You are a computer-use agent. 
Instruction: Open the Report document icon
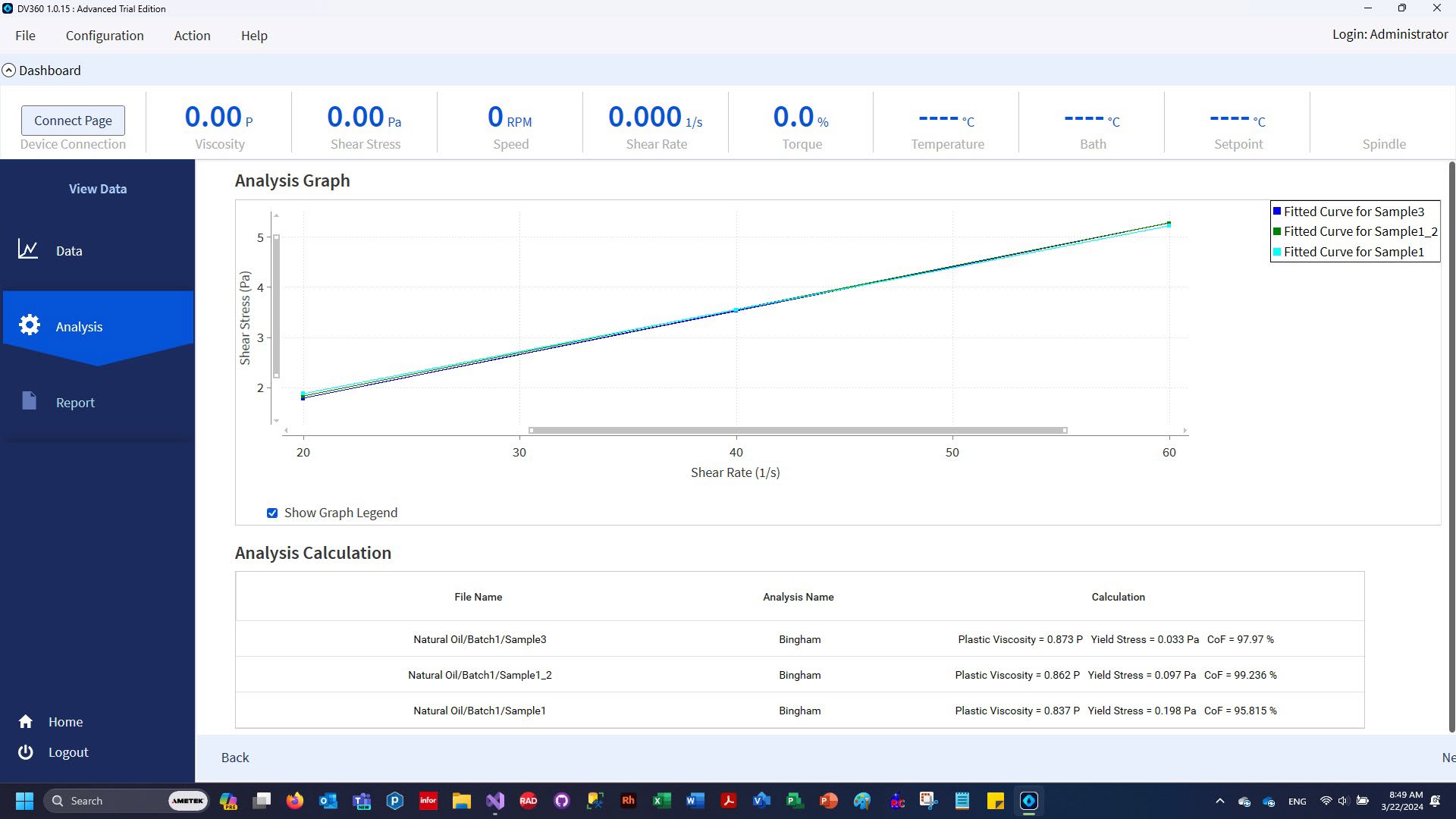tap(29, 401)
